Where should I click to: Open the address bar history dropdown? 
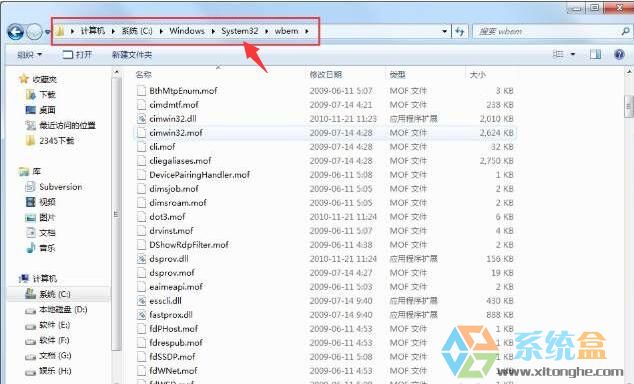click(x=444, y=31)
